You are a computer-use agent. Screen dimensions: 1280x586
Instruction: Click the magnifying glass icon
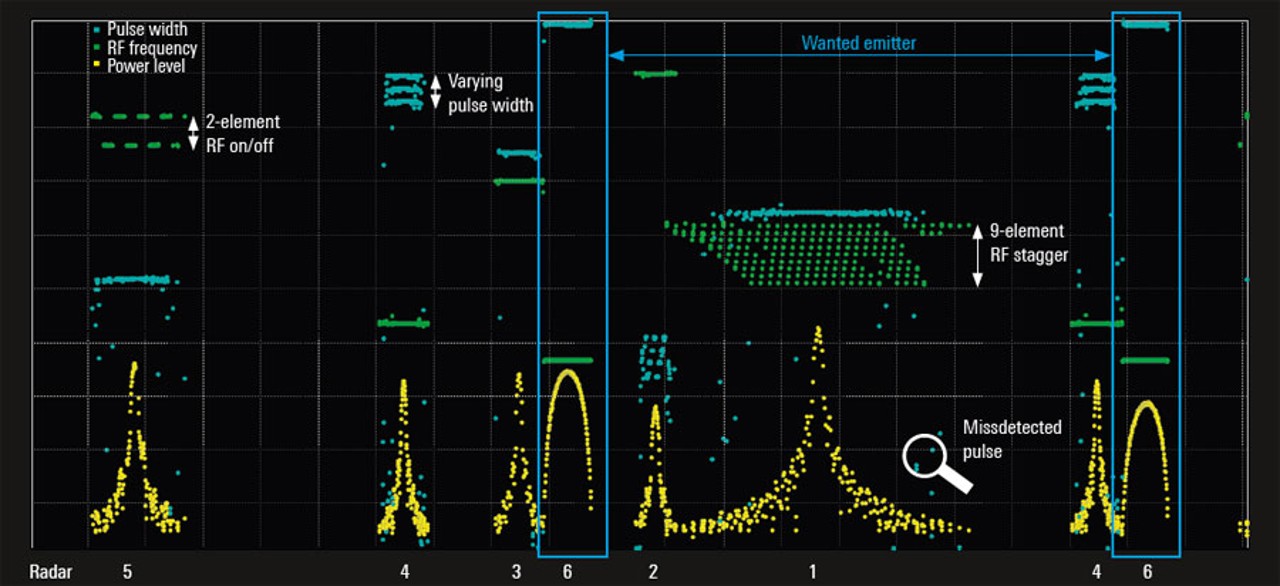point(927,456)
